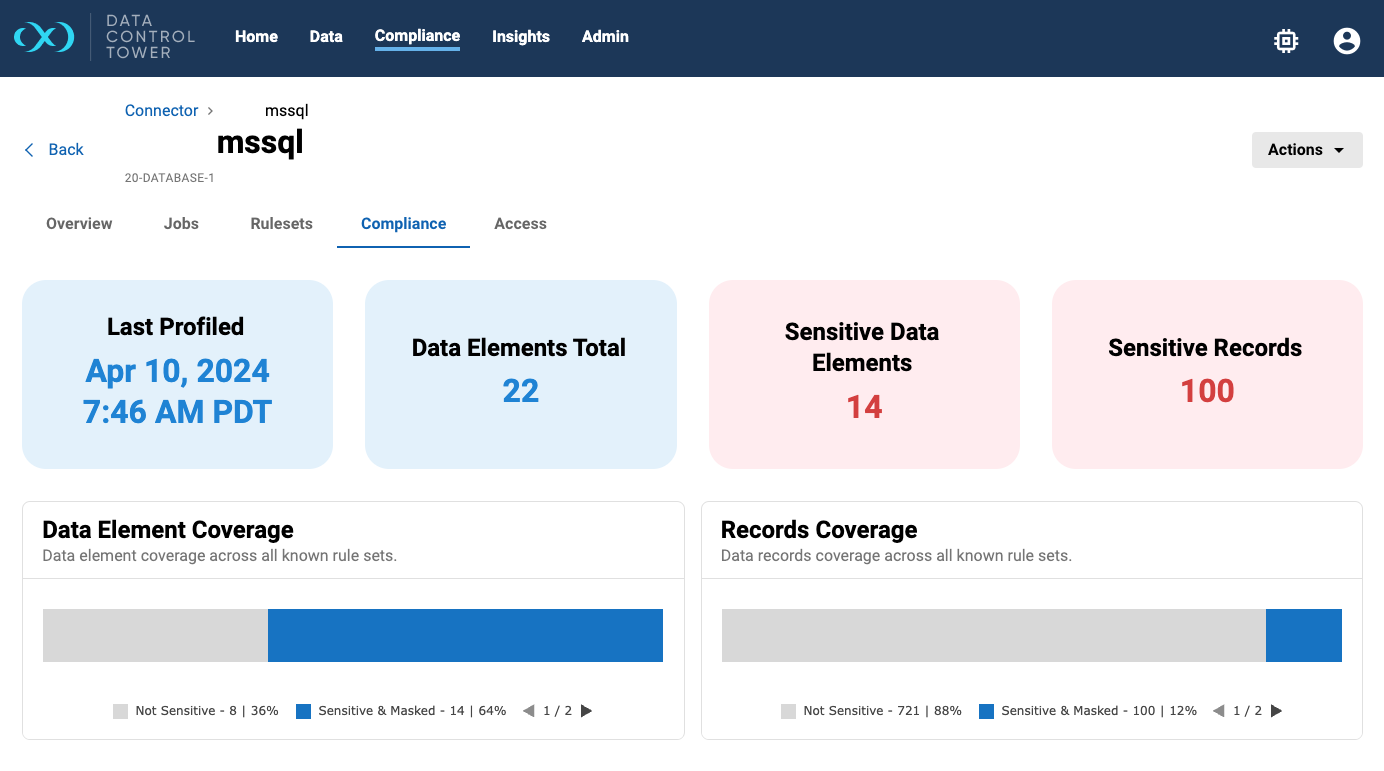Image resolution: width=1384 pixels, height=771 pixels.
Task: Click the Connector breadcrumb link
Action: 161,111
